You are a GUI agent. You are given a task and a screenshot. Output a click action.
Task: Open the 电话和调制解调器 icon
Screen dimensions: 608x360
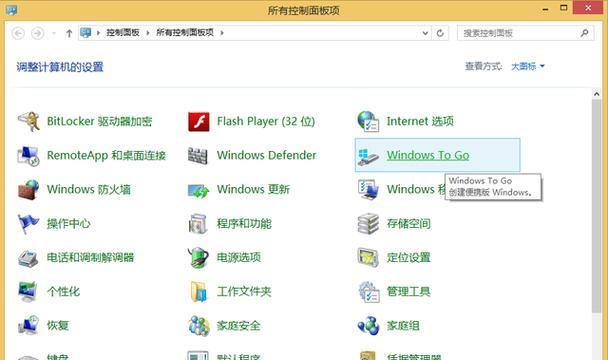pyautogui.click(x=28, y=258)
